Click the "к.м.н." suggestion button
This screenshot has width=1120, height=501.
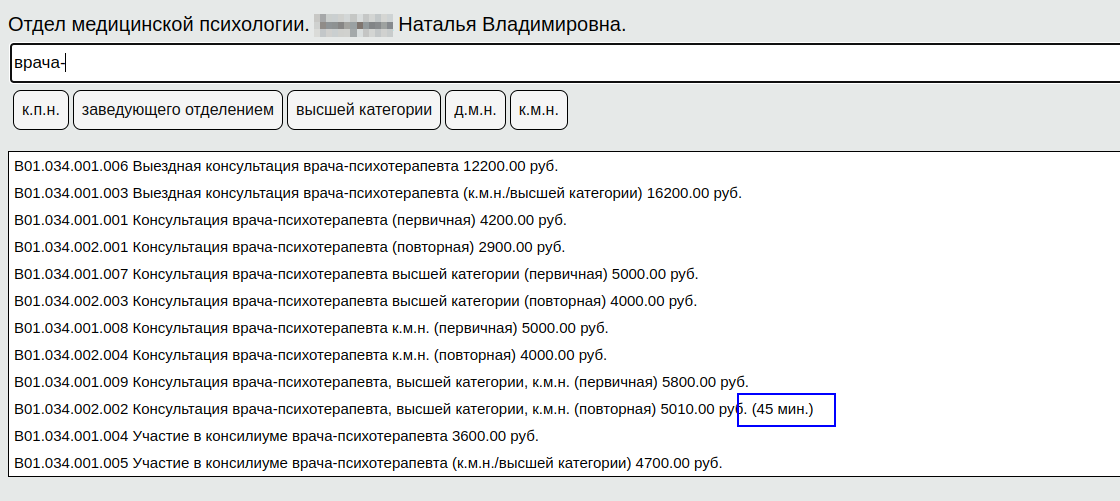[539, 110]
